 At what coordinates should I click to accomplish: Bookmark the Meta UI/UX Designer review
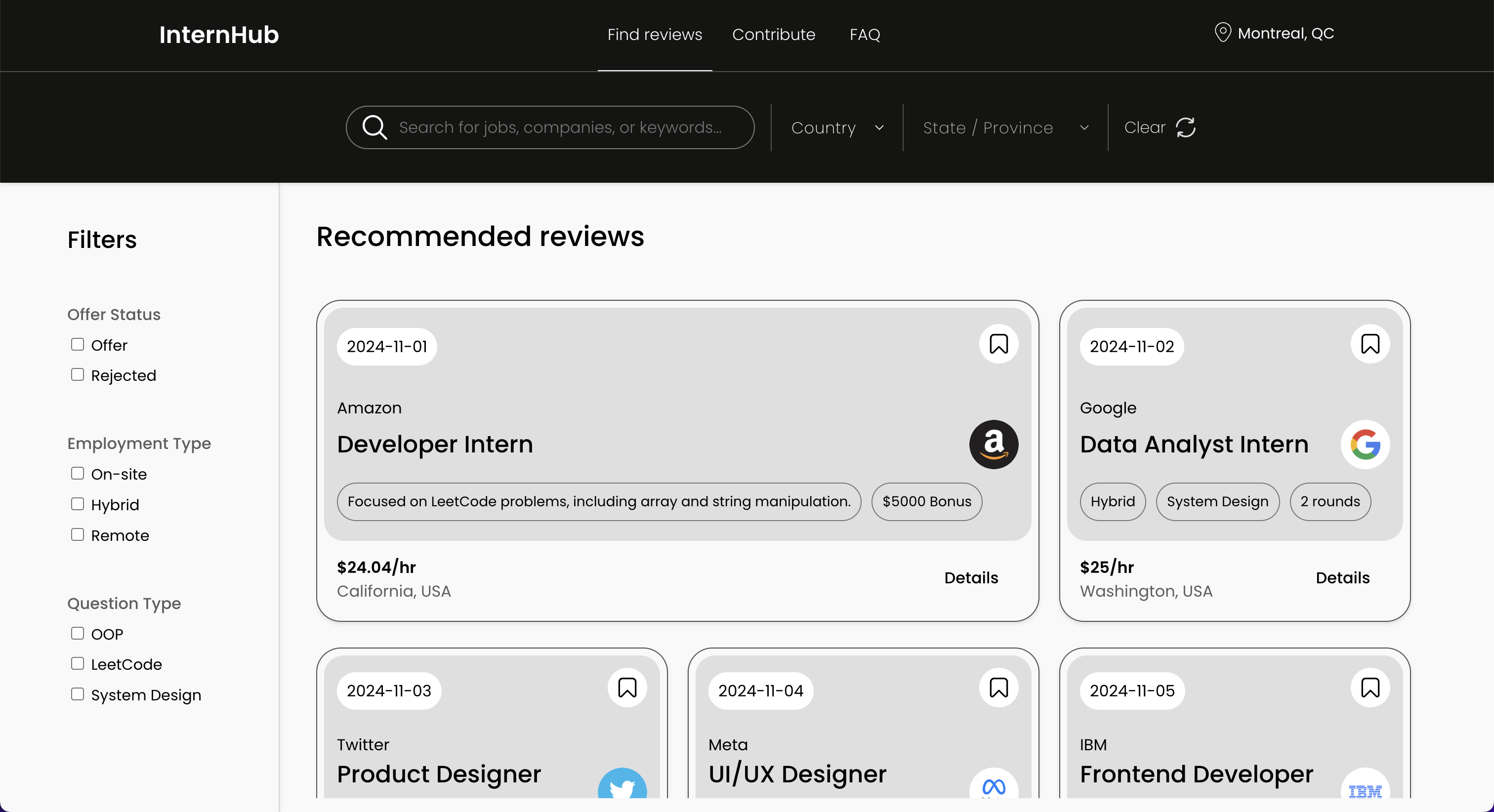[x=998, y=688]
